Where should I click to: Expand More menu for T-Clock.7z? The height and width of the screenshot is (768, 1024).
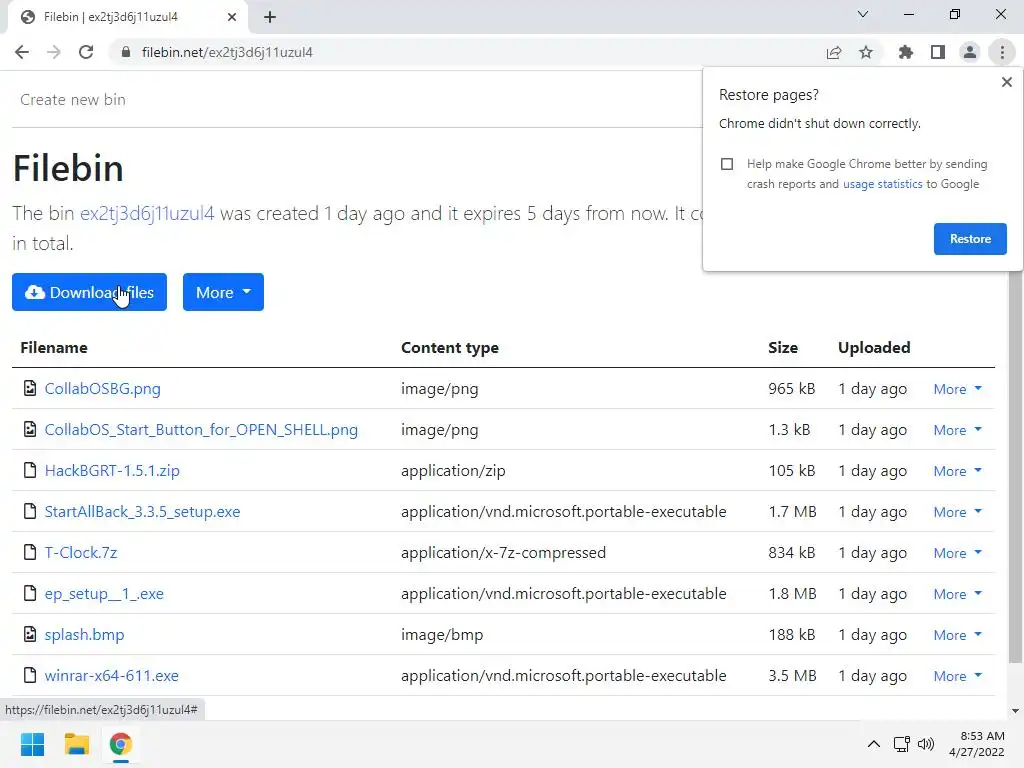tap(957, 553)
